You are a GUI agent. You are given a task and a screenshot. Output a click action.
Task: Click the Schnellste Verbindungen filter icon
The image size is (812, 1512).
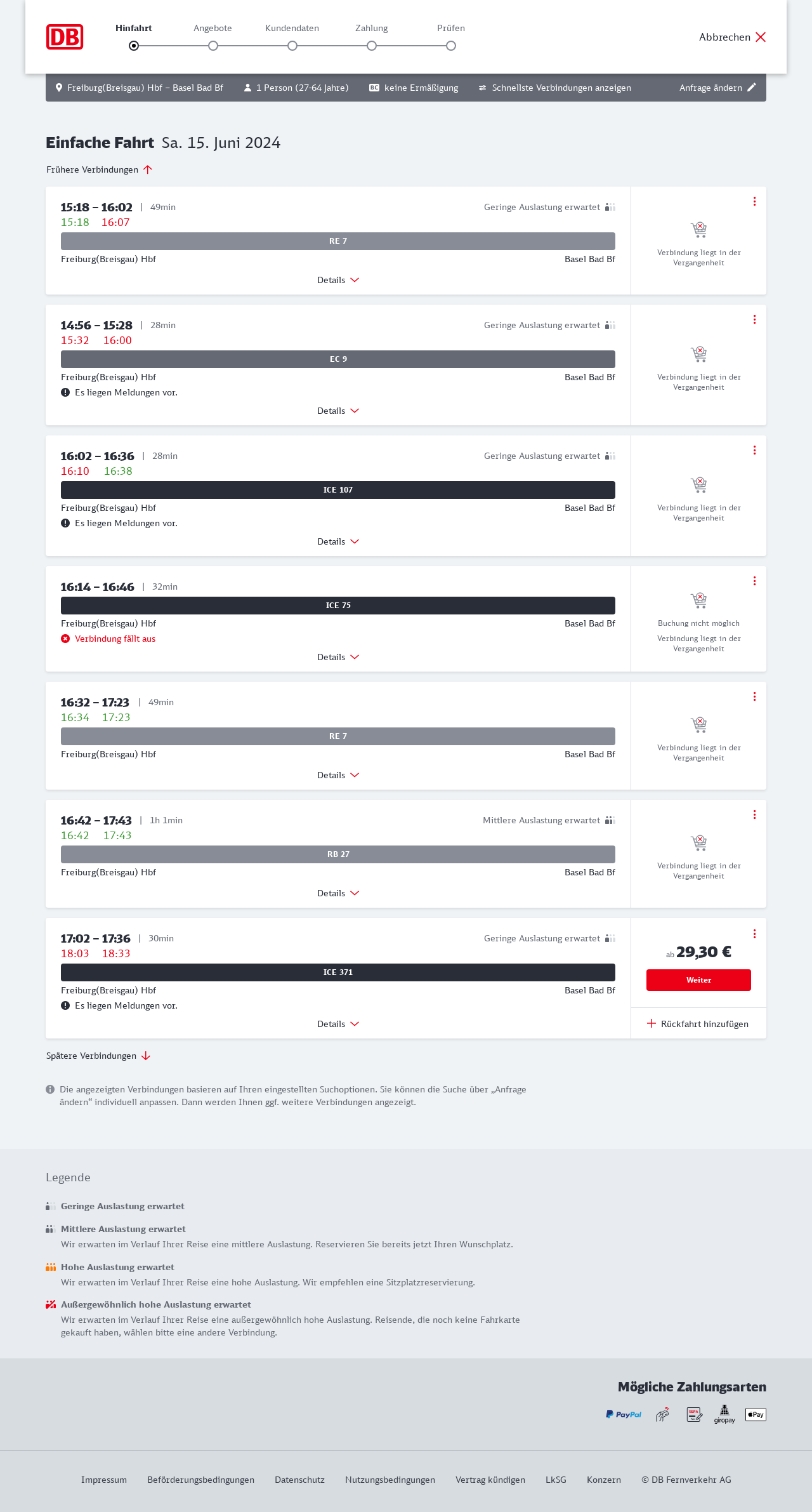[x=483, y=88]
